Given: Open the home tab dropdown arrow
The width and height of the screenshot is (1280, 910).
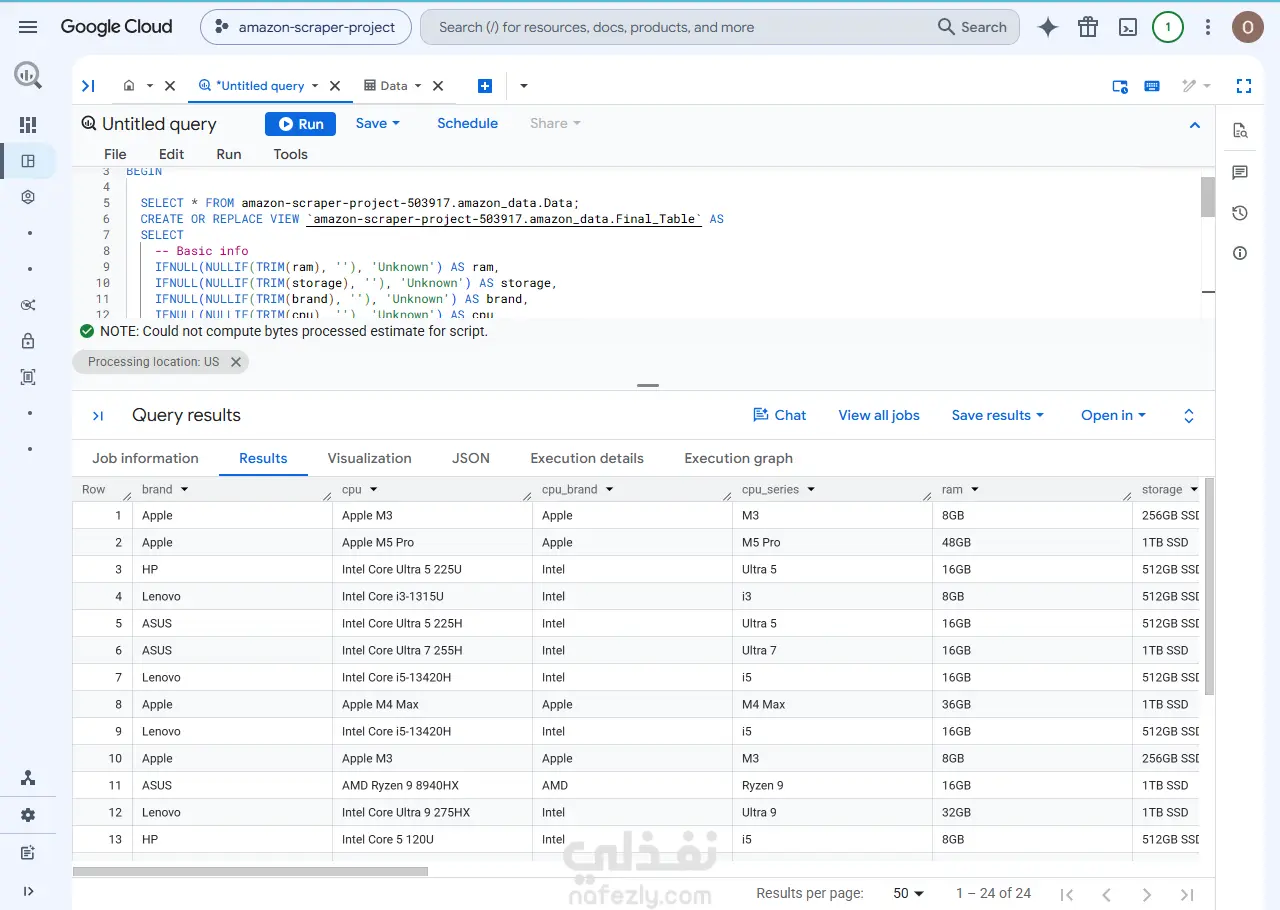Looking at the screenshot, I should [x=150, y=86].
